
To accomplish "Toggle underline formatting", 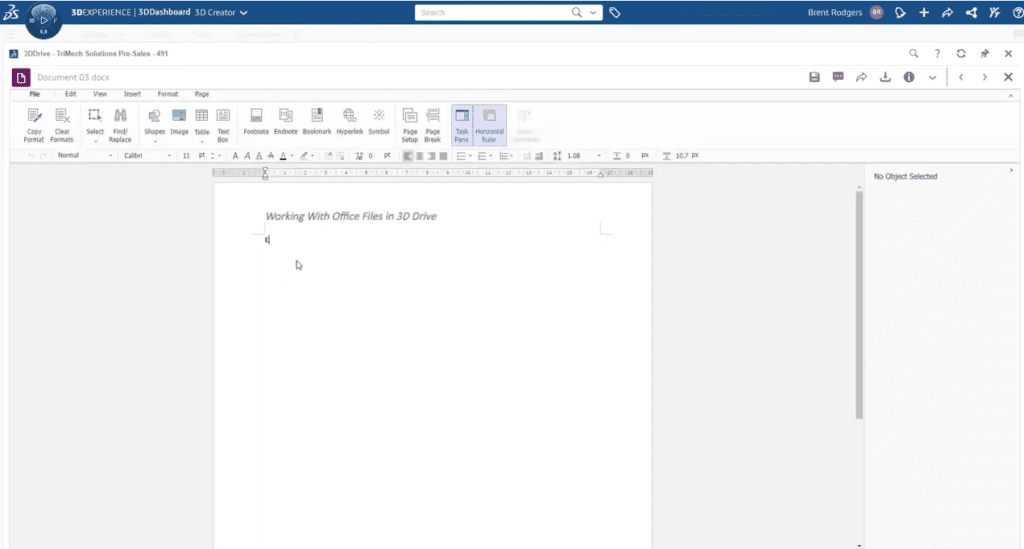I will click(259, 156).
